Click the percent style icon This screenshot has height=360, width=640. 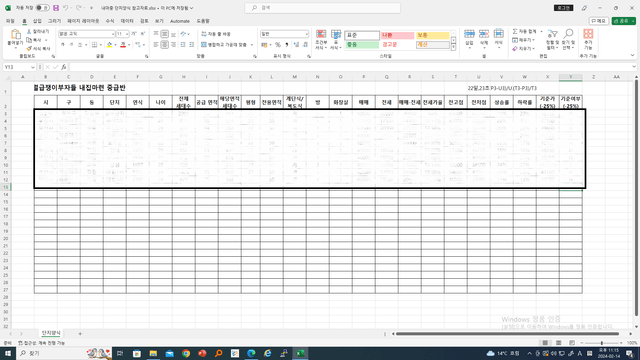pyautogui.click(x=278, y=44)
